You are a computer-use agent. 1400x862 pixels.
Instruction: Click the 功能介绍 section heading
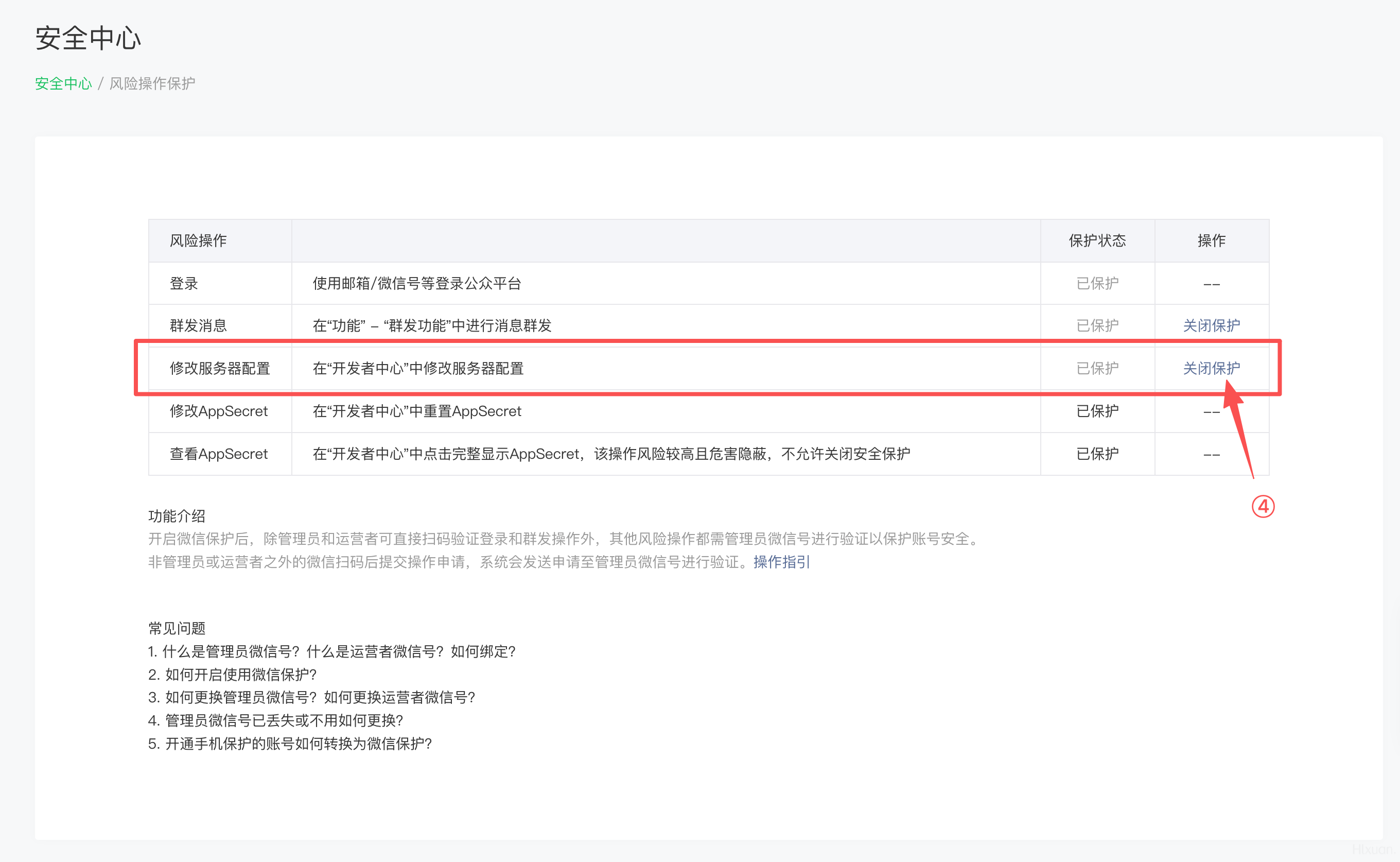point(177,516)
